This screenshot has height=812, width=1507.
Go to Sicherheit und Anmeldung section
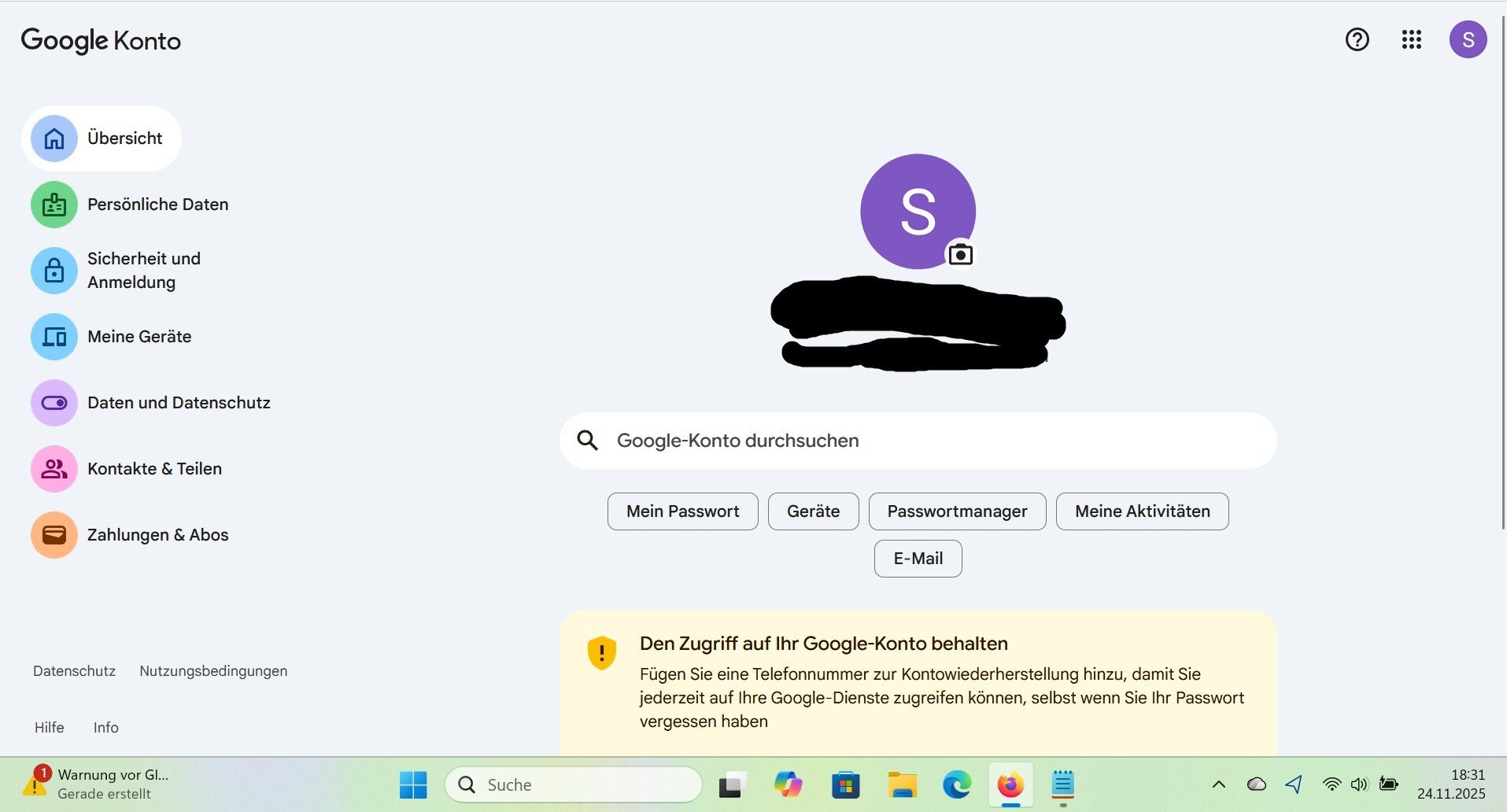[143, 270]
